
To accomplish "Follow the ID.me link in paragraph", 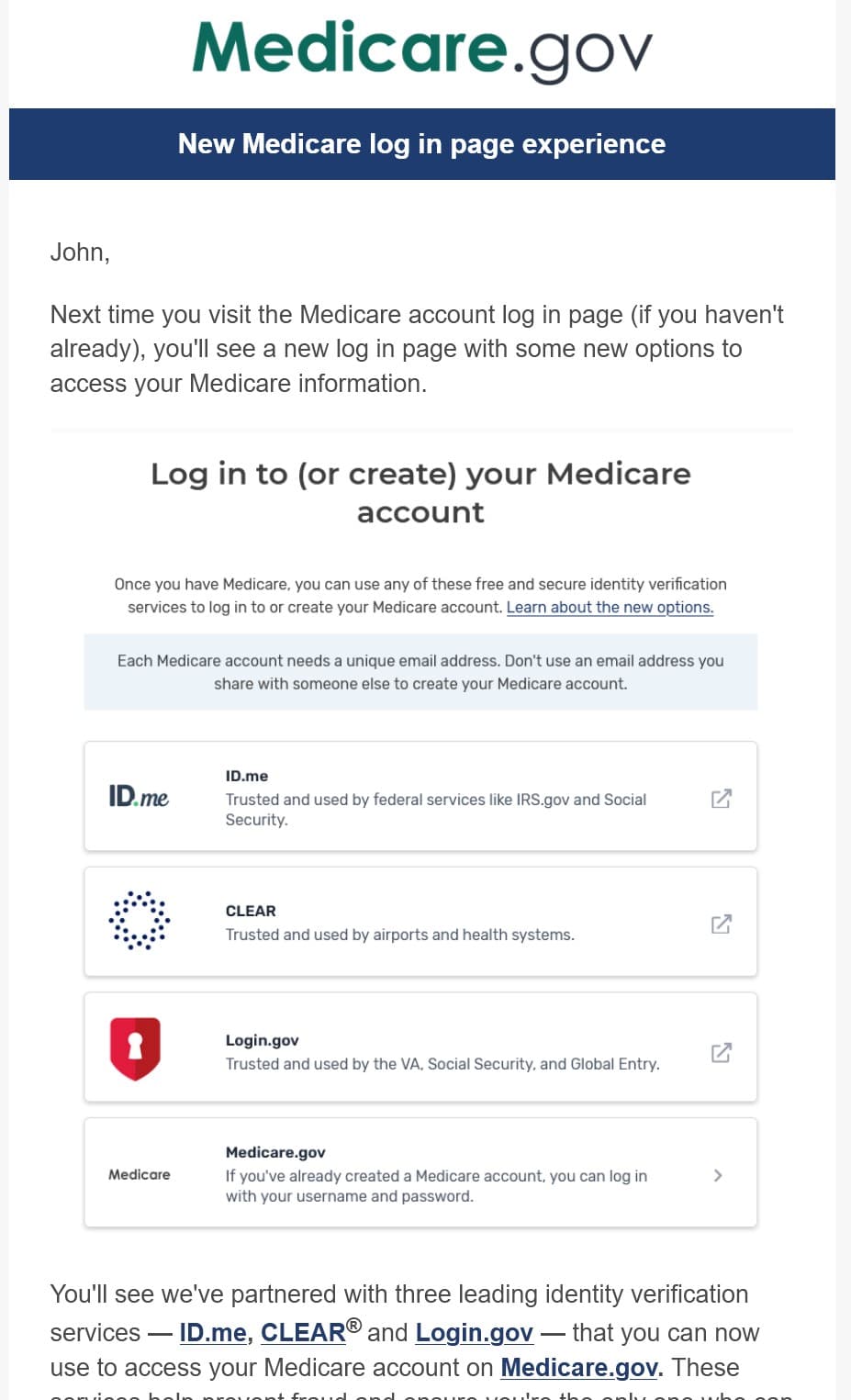I will coord(213,1332).
